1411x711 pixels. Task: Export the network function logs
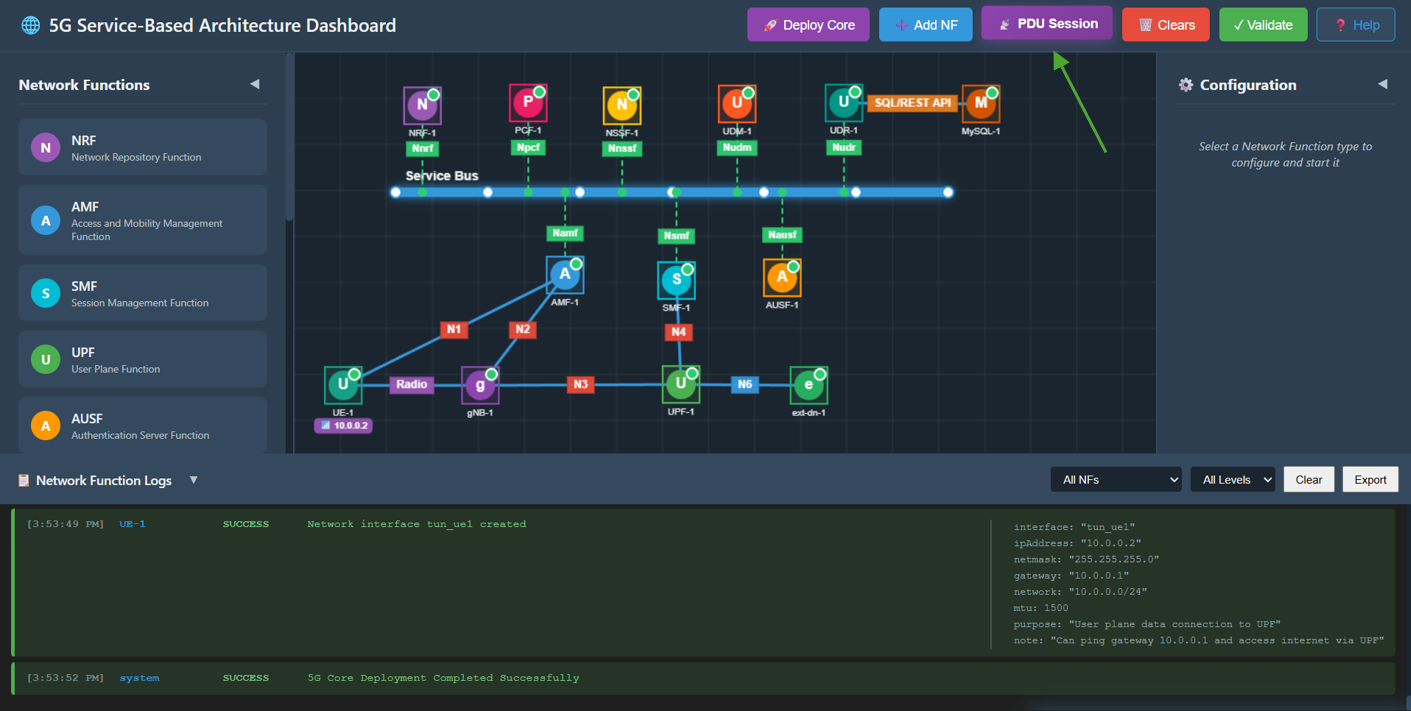(1370, 479)
